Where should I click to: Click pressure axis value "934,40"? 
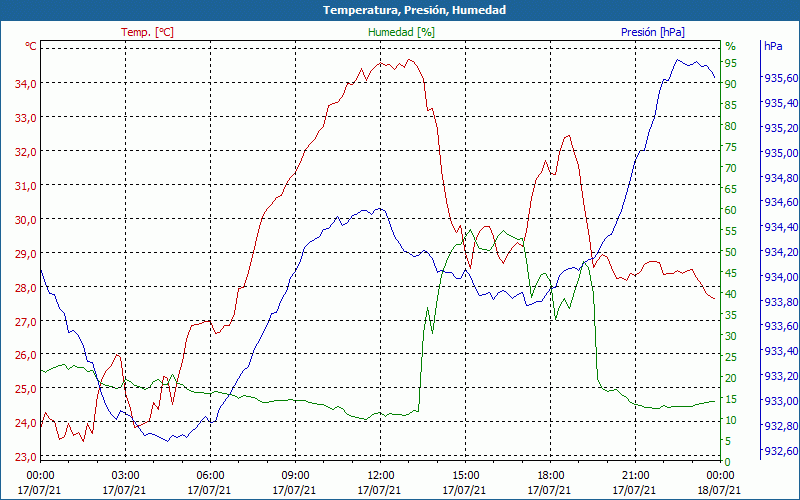coord(781,227)
